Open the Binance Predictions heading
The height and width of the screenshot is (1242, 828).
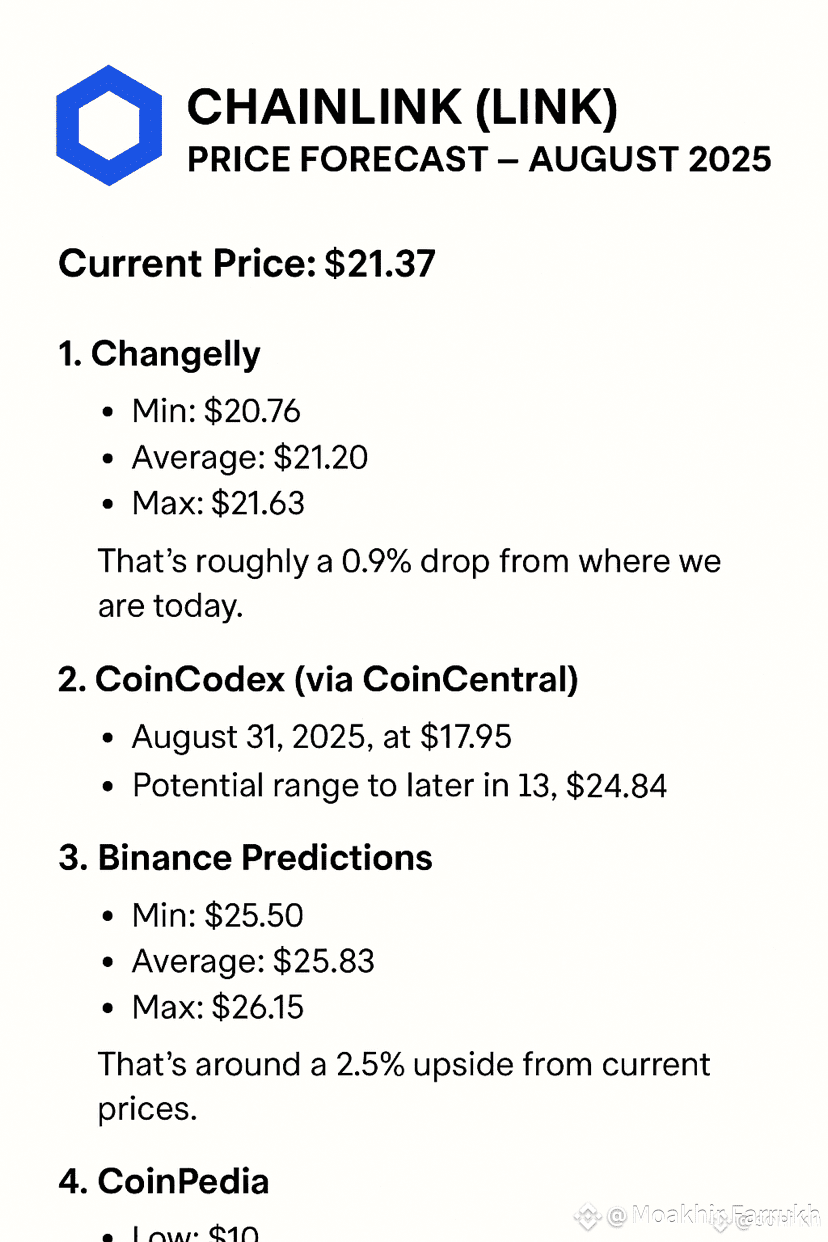(x=246, y=858)
